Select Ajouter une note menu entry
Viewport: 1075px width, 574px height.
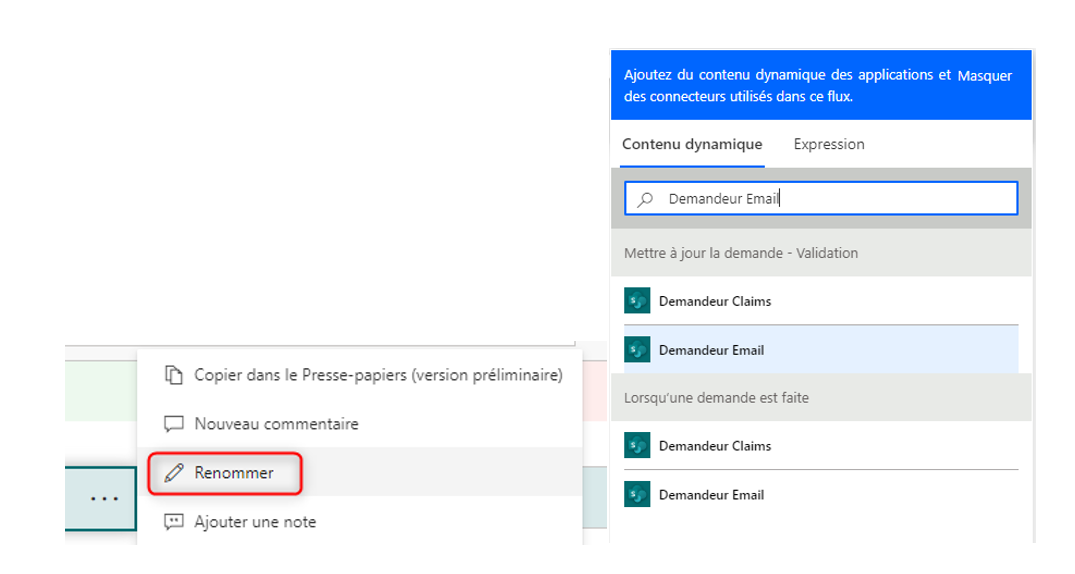360,522
